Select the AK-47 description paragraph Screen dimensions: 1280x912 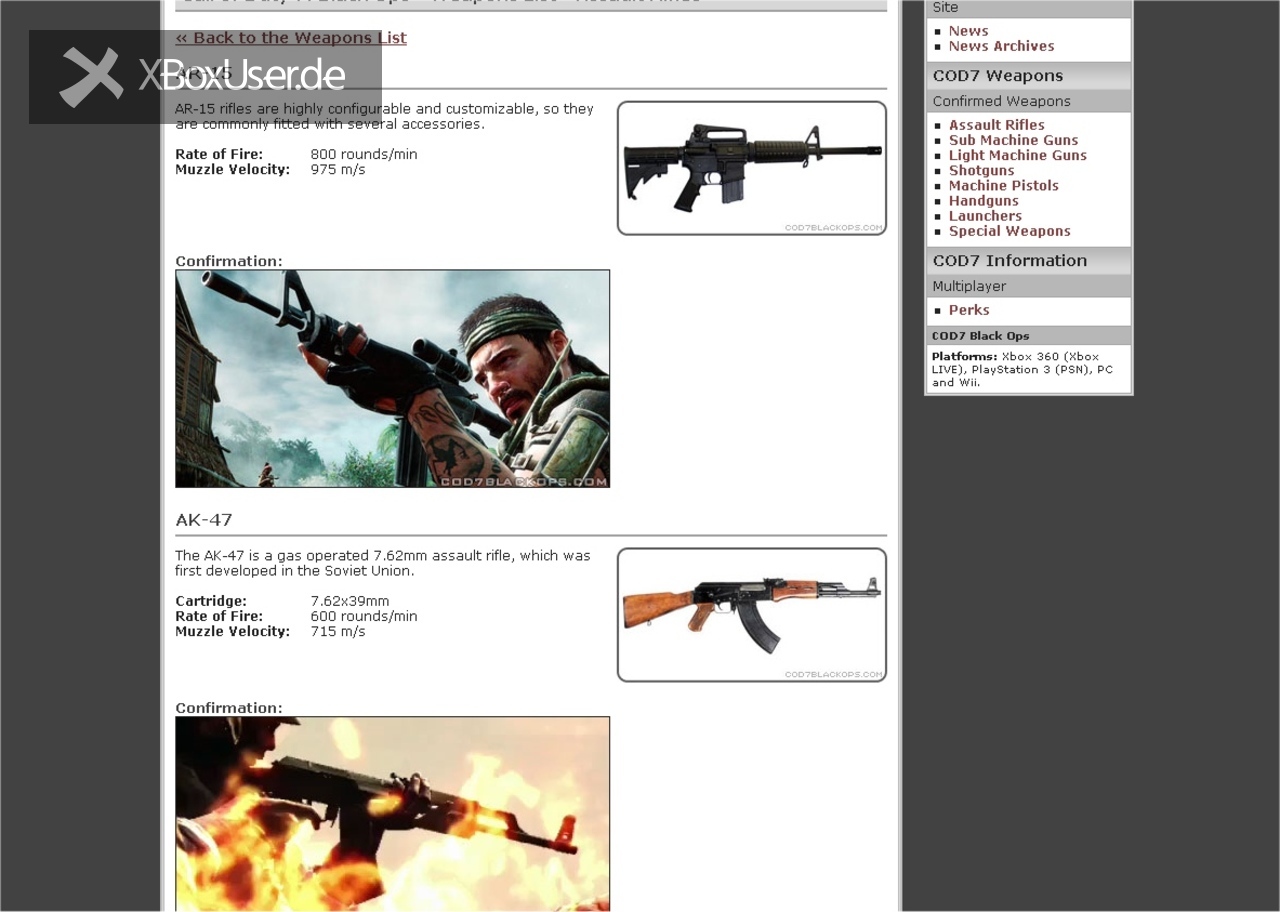[383, 563]
